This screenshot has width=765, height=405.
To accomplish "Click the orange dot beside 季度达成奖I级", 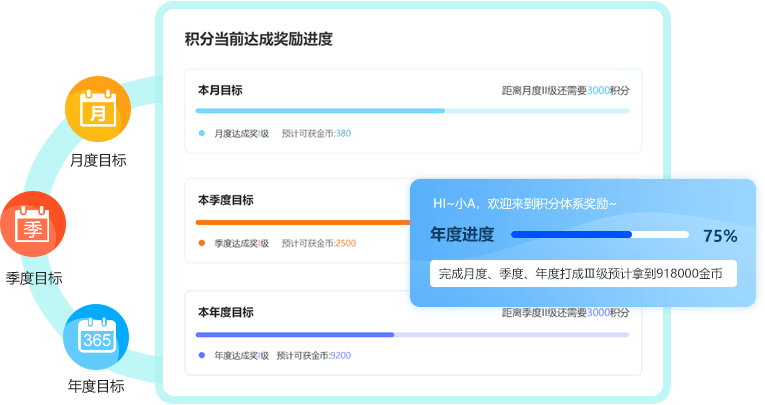I will point(202,243).
